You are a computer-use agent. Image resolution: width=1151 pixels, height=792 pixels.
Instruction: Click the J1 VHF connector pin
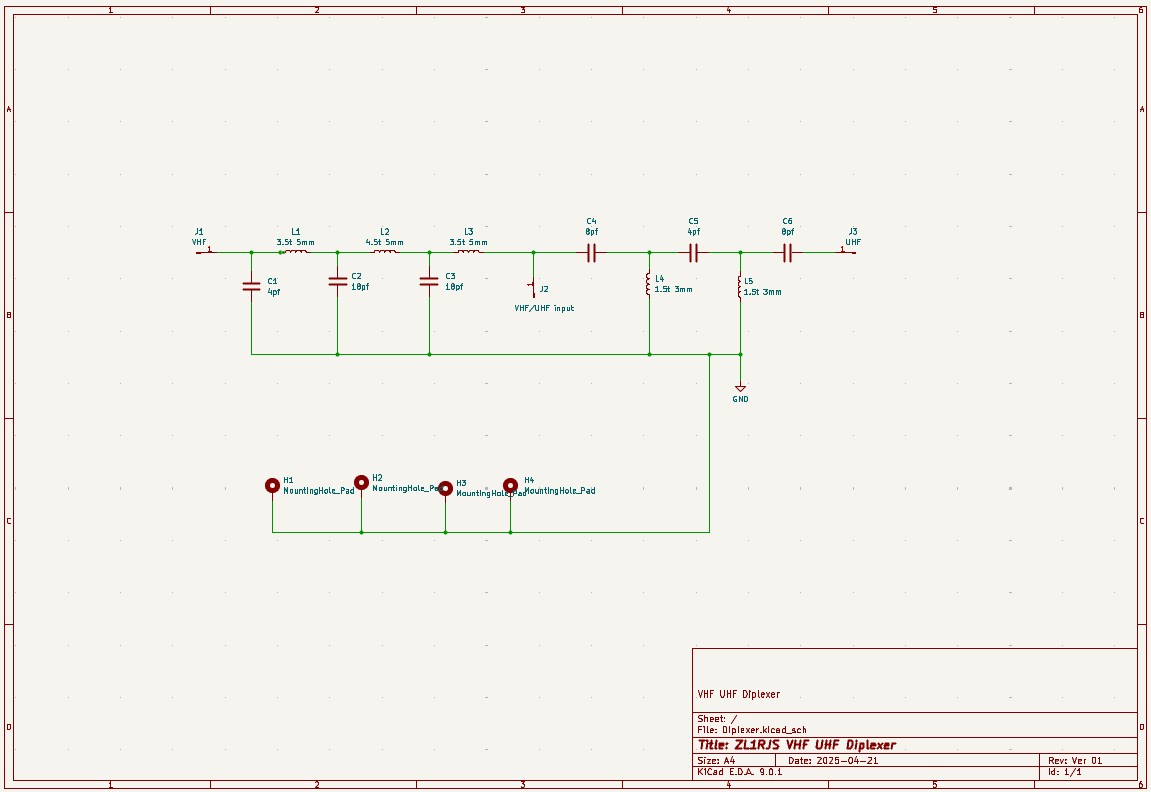point(204,252)
